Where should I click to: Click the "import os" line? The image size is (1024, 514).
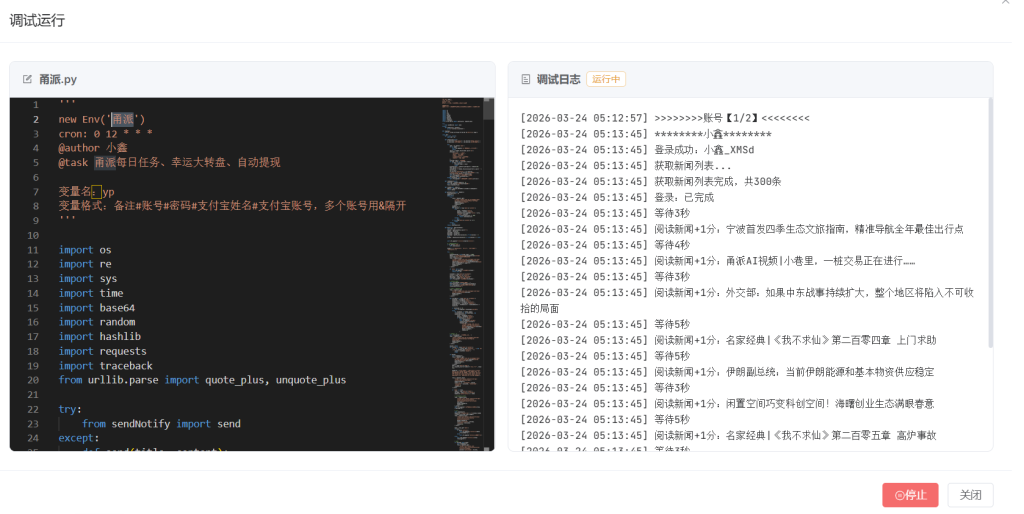point(85,249)
